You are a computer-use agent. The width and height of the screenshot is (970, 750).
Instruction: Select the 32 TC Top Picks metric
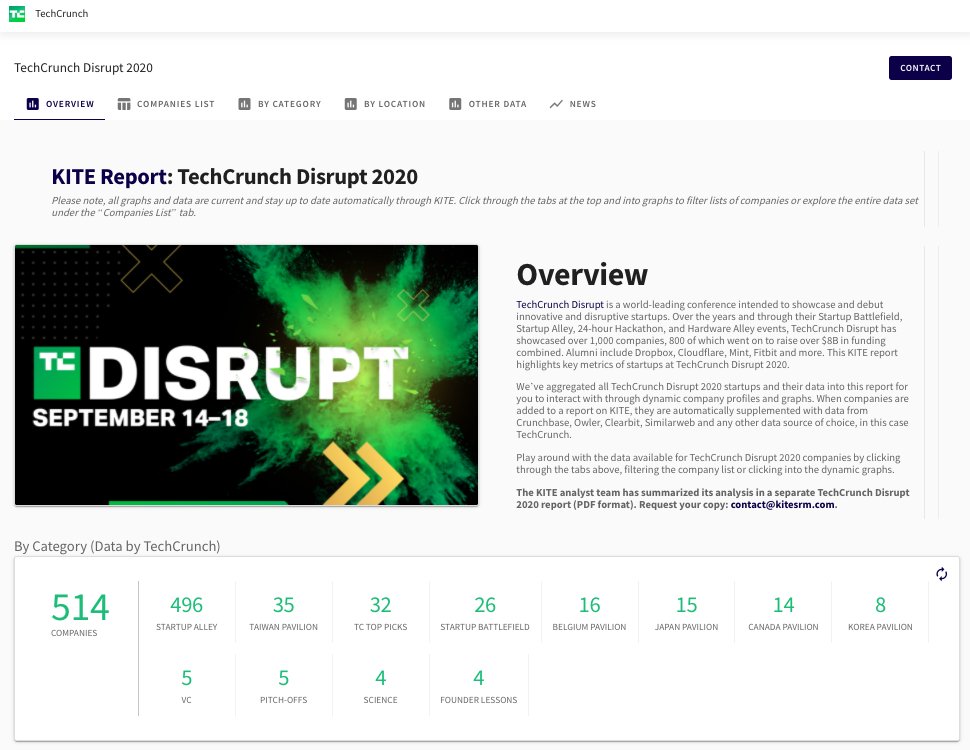point(380,613)
